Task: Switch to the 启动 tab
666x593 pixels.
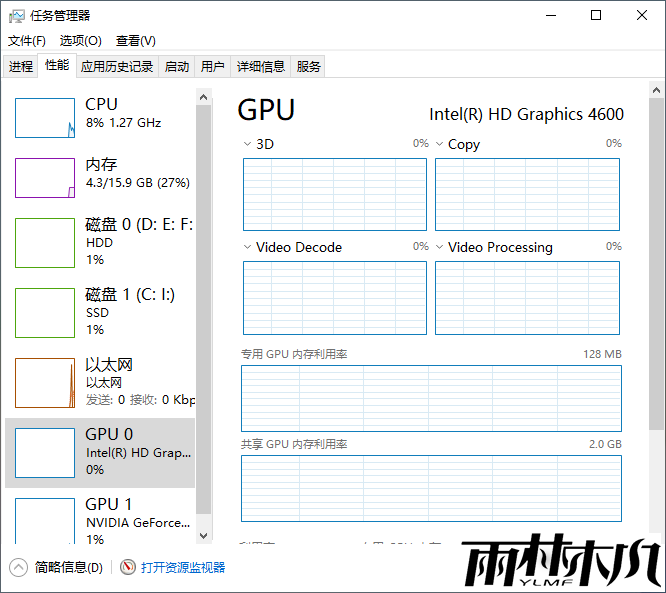Action: coord(177,66)
